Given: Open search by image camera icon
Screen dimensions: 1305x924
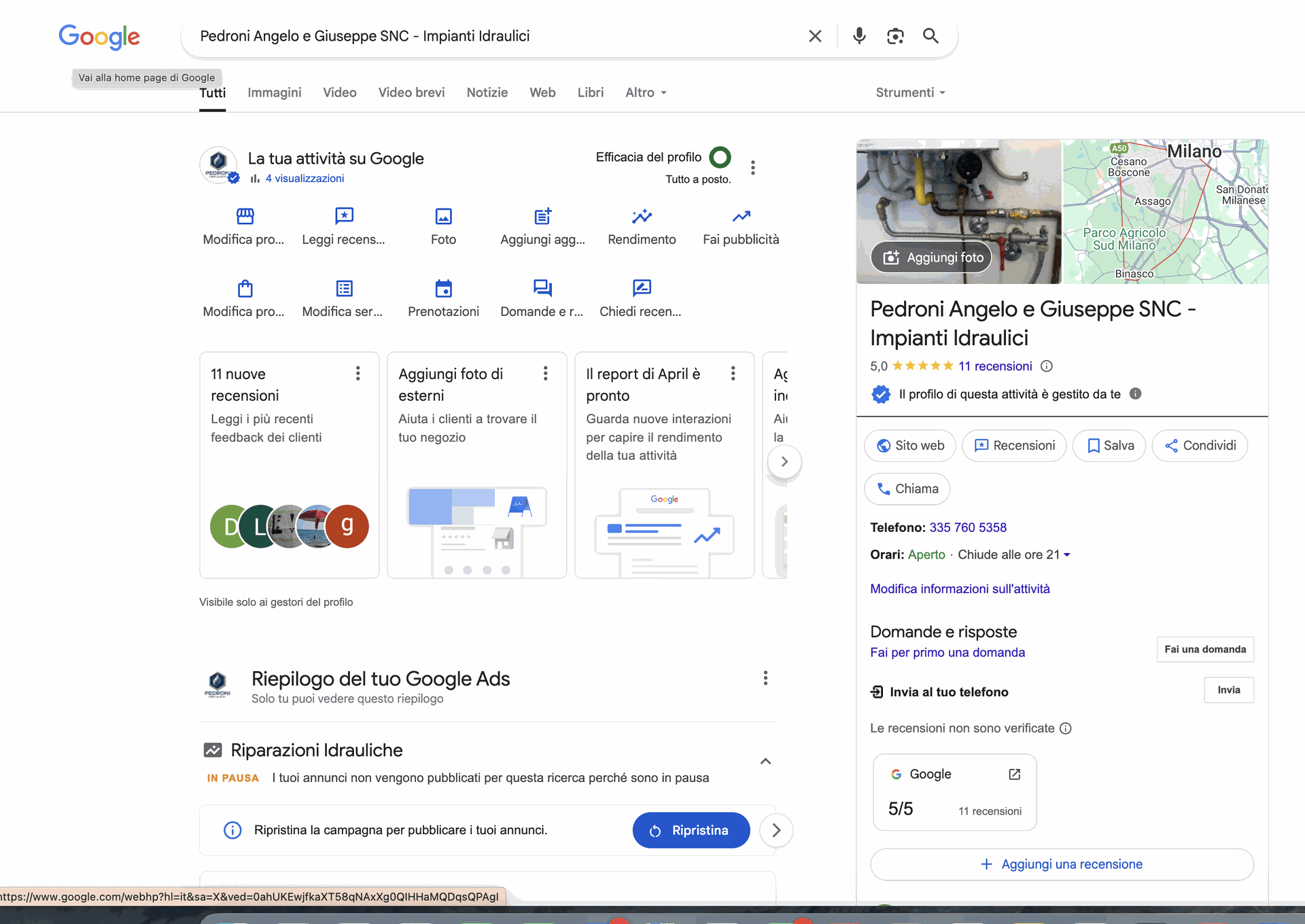Looking at the screenshot, I should coord(895,36).
